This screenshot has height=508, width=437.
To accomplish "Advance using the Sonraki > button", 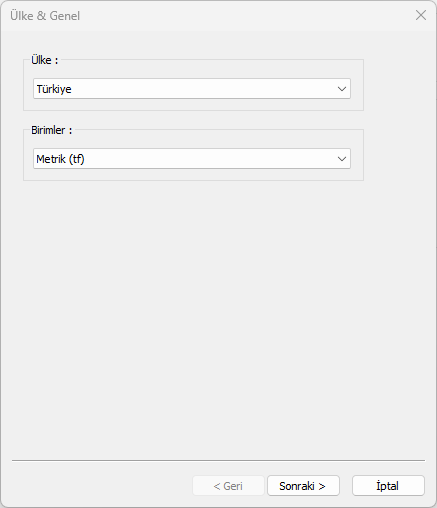I will [x=303, y=486].
